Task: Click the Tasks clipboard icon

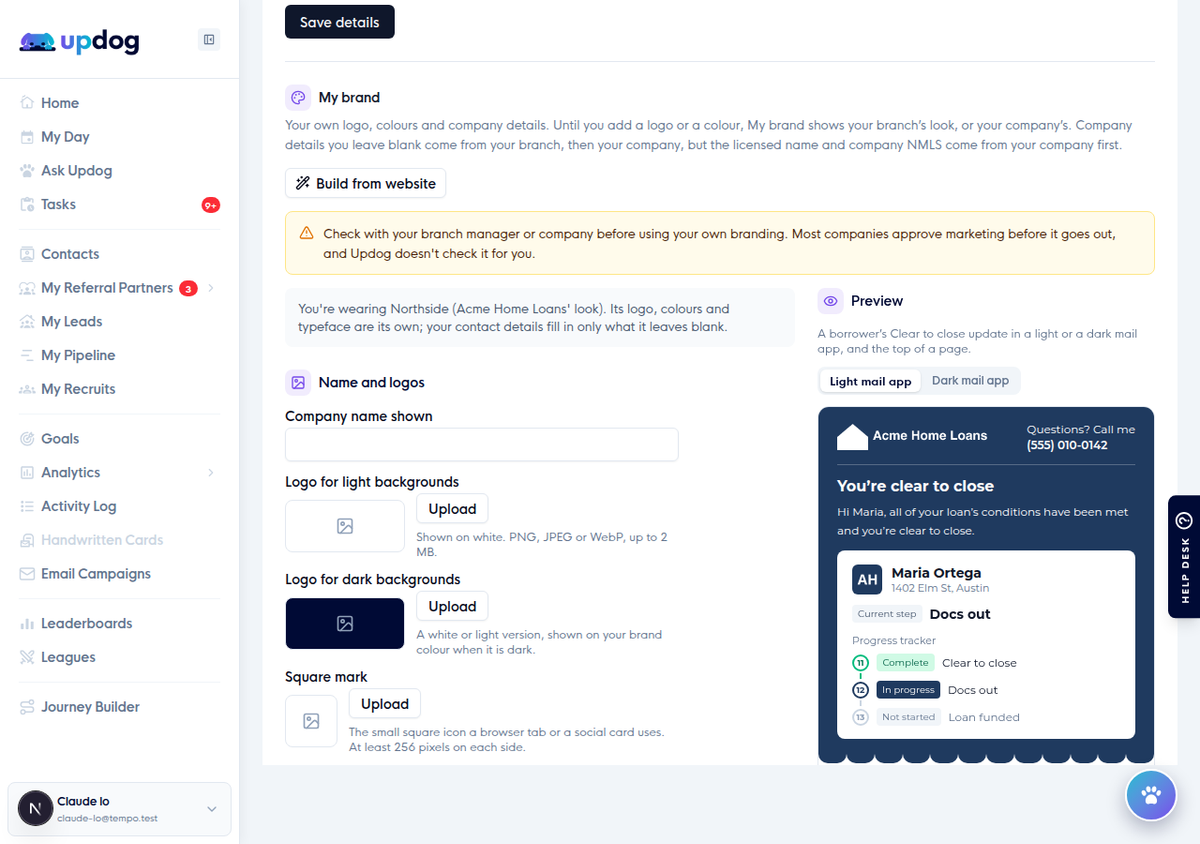Action: click(27, 204)
